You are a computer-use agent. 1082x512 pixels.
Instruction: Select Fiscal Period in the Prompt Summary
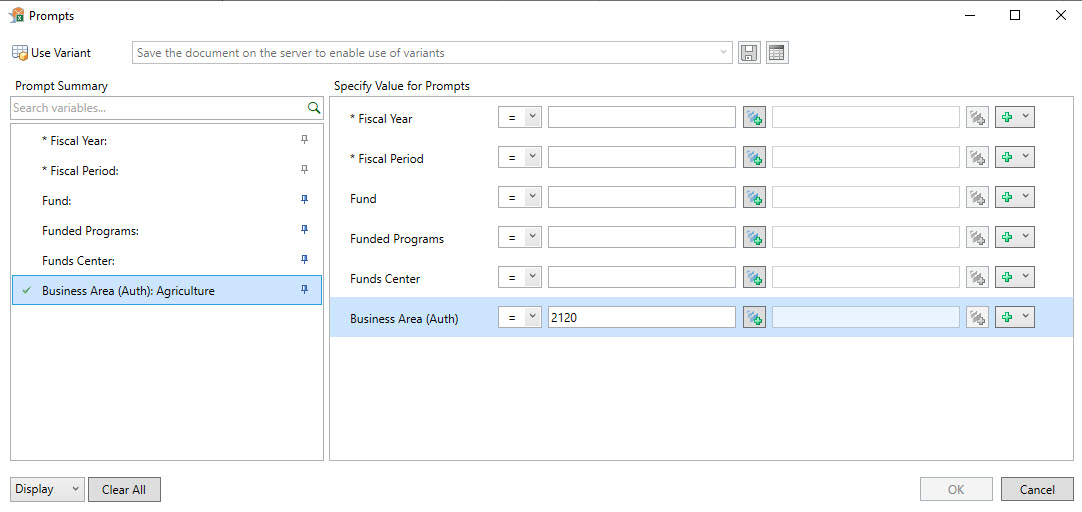pyautogui.click(x=166, y=170)
